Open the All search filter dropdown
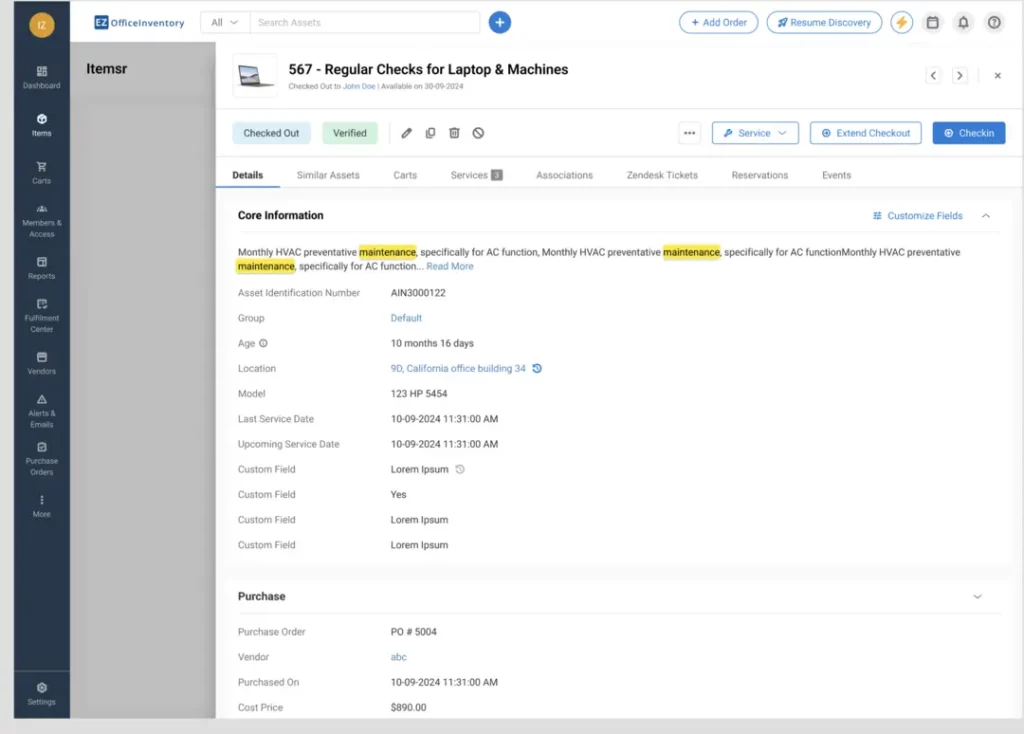 [224, 22]
